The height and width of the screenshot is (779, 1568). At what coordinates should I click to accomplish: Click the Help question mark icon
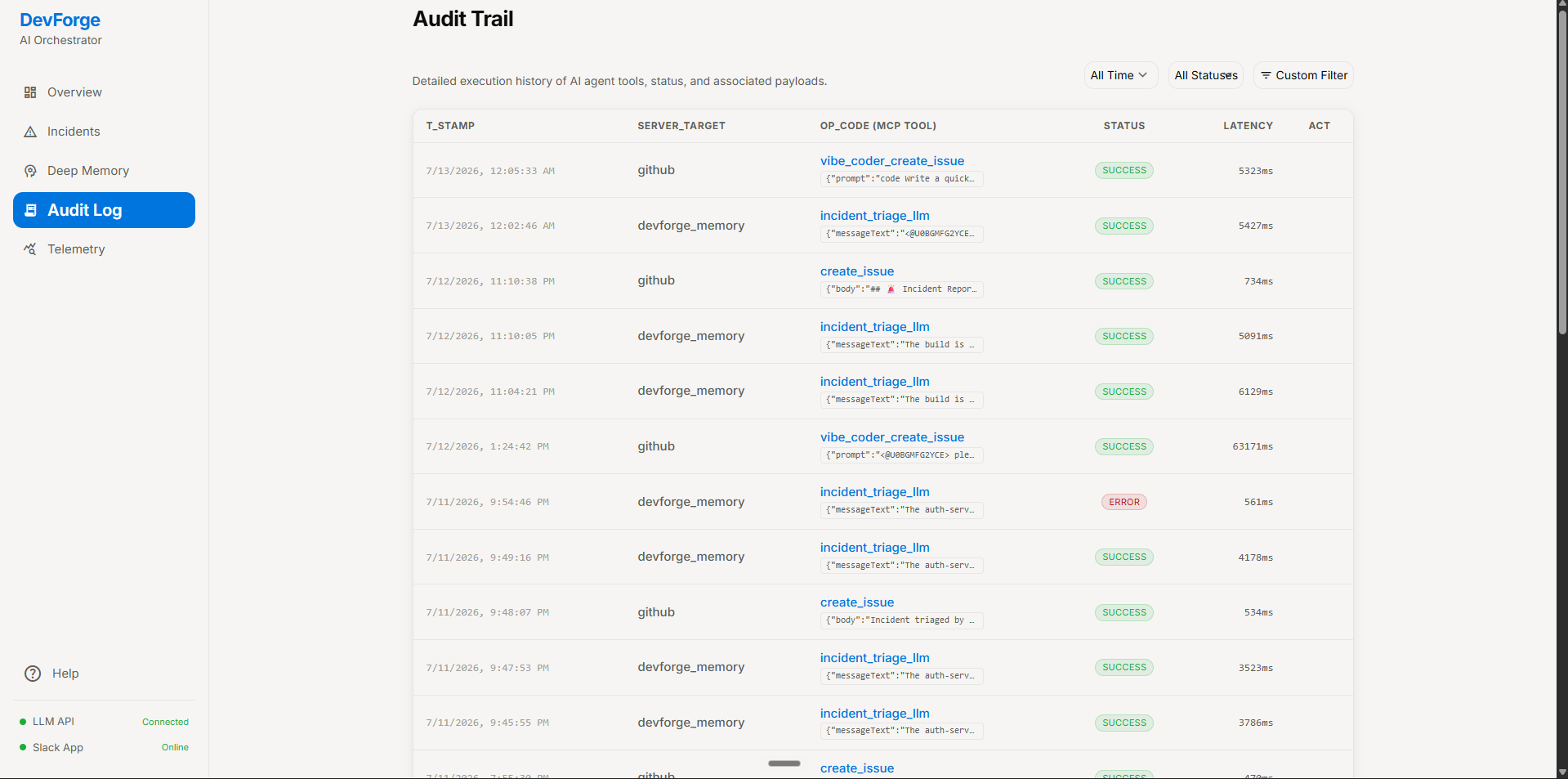pos(33,674)
